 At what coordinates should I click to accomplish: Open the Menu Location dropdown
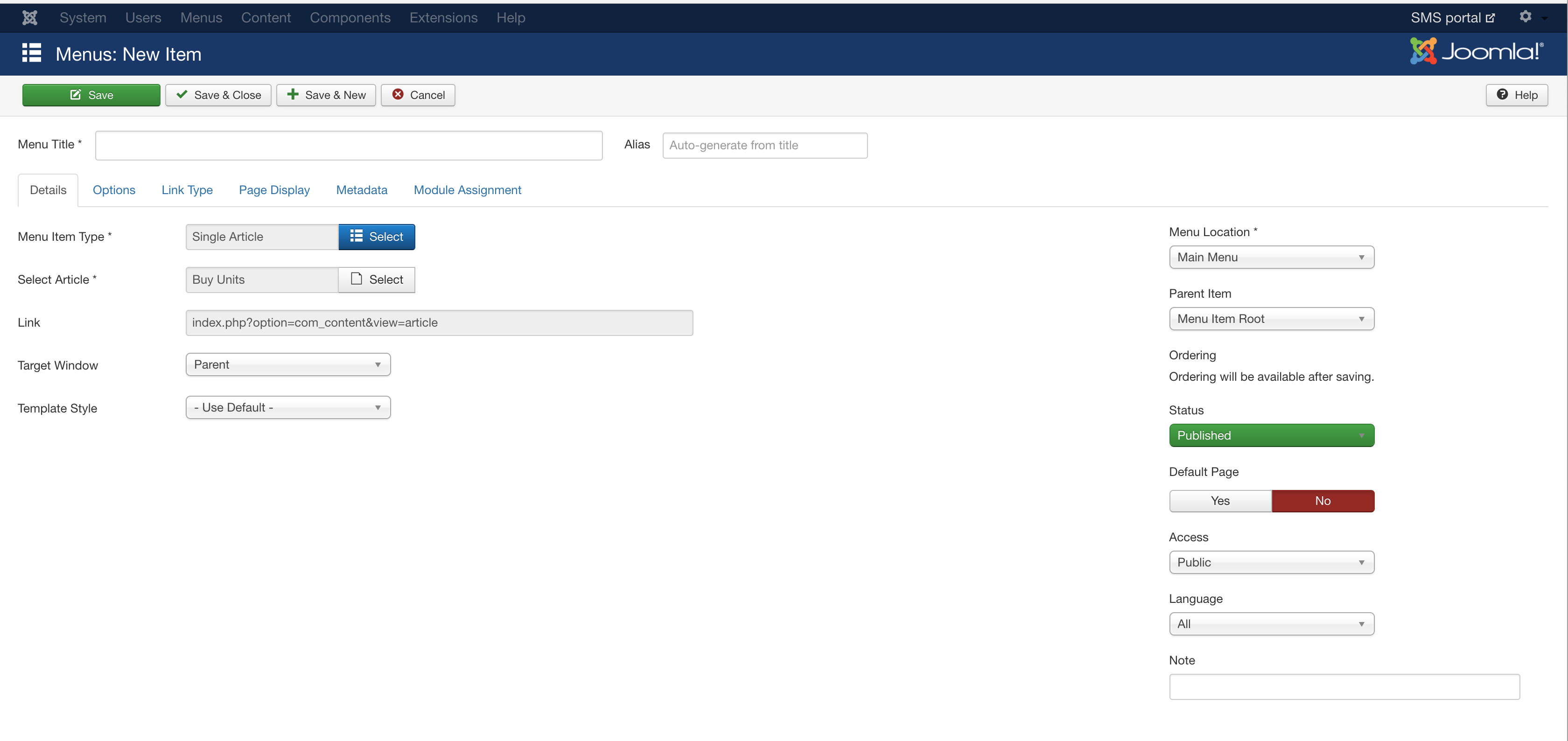point(1271,257)
